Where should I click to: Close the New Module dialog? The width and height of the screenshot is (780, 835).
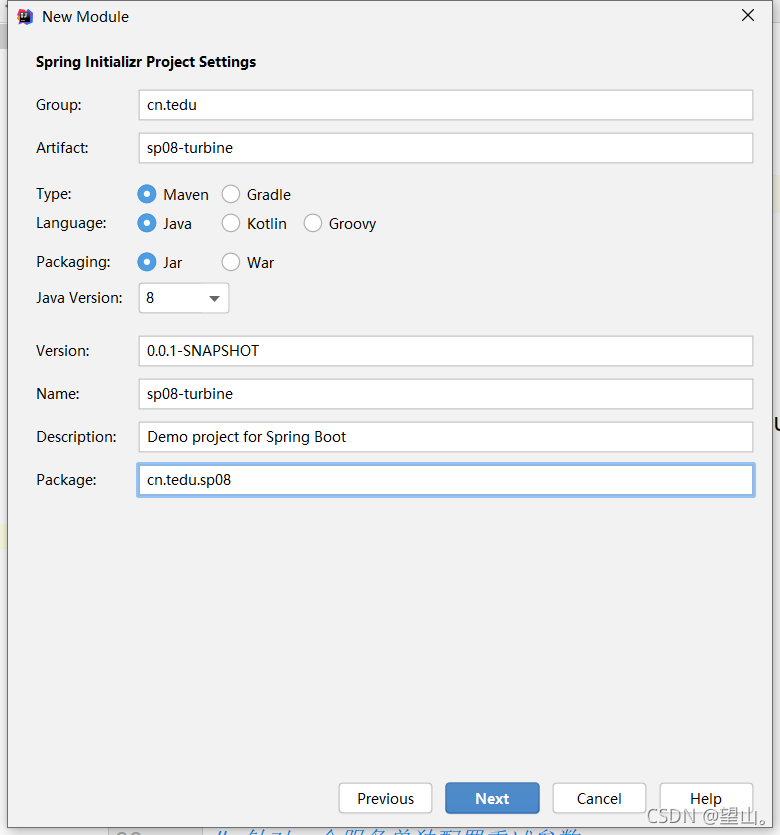tap(748, 15)
